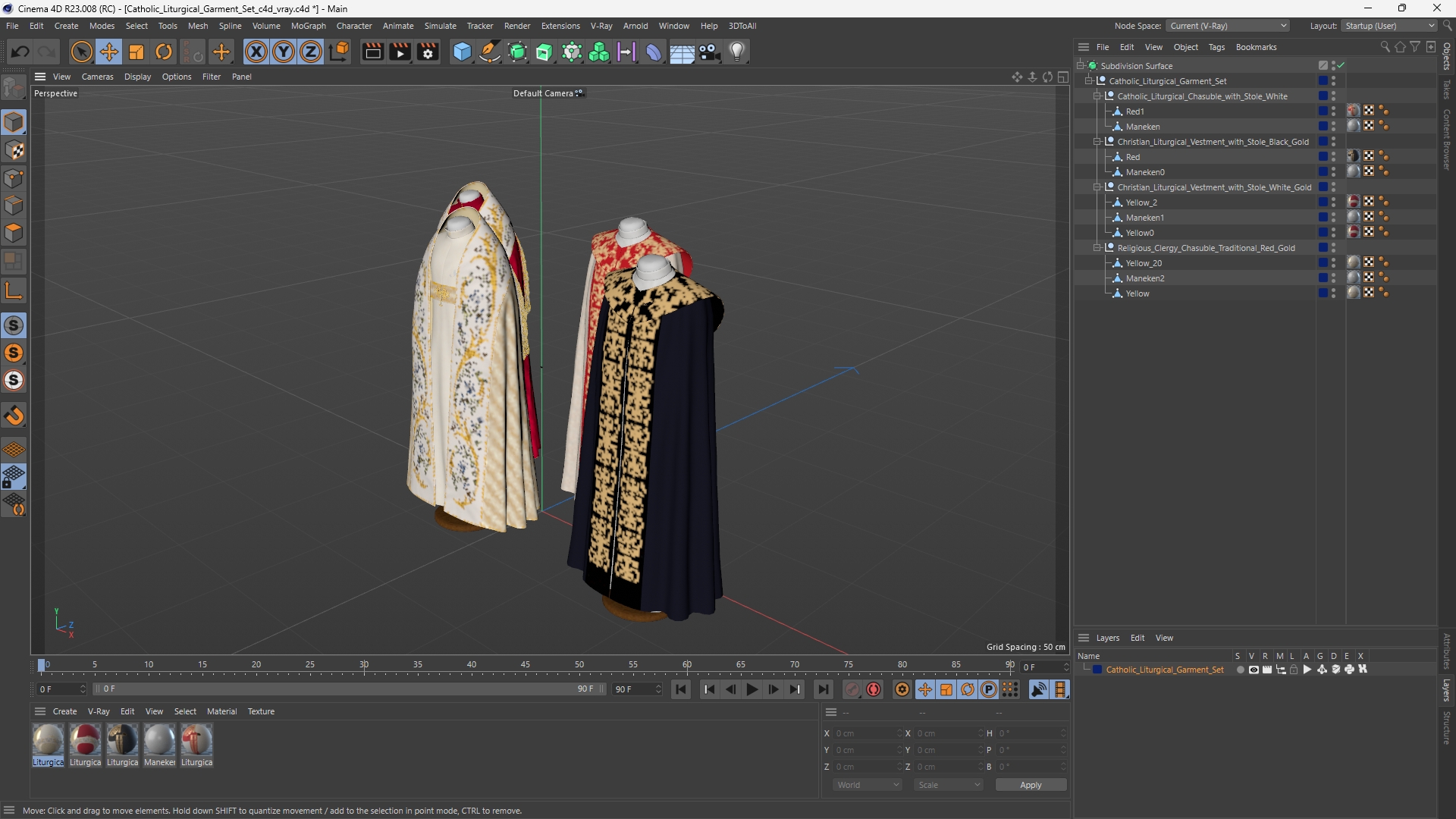Viewport: 1456px width, 819px height.
Task: Toggle layer visibility eye for Catholic_Liturgical_Garment_Set
Action: pos(1254,670)
